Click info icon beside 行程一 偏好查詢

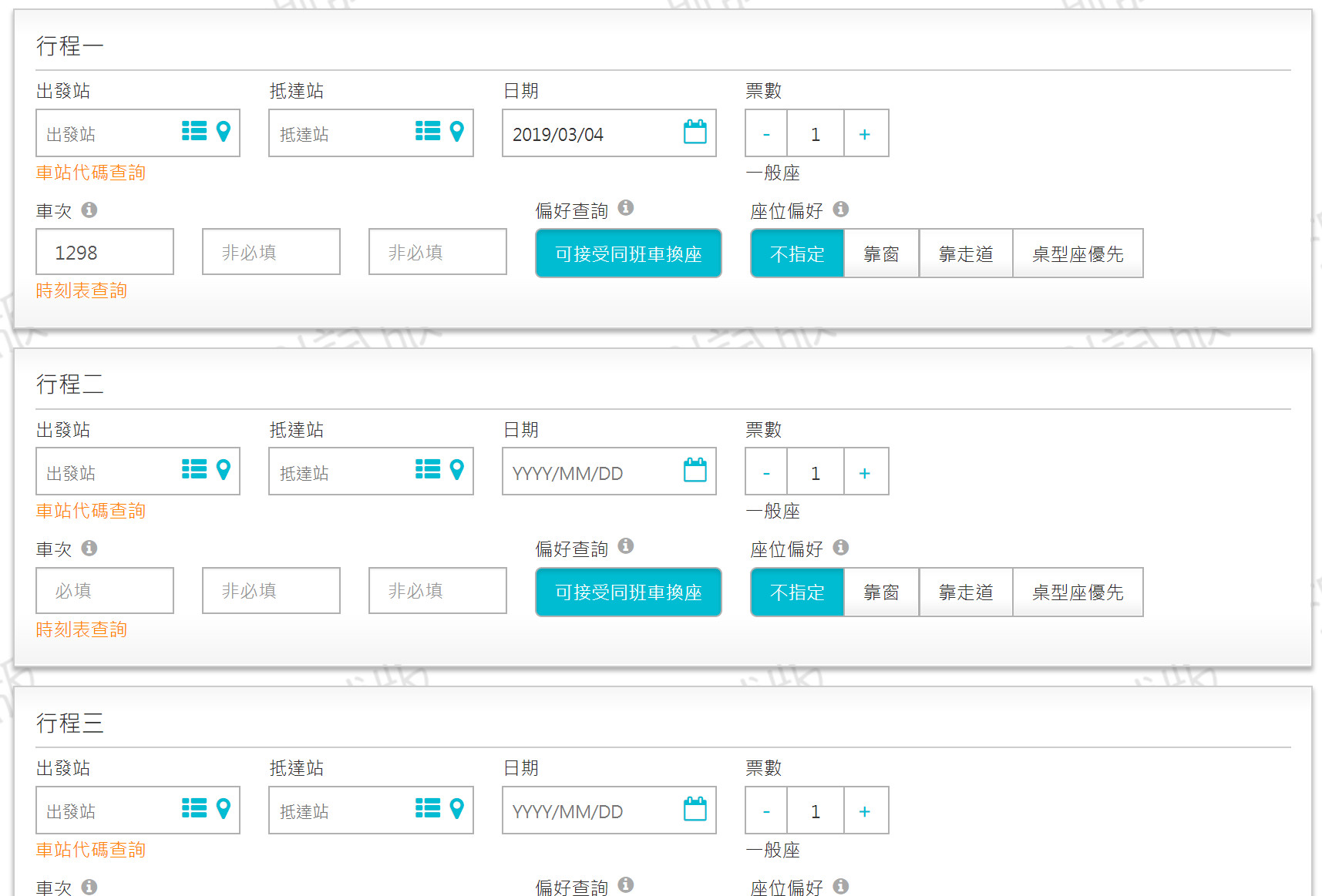pos(626,207)
